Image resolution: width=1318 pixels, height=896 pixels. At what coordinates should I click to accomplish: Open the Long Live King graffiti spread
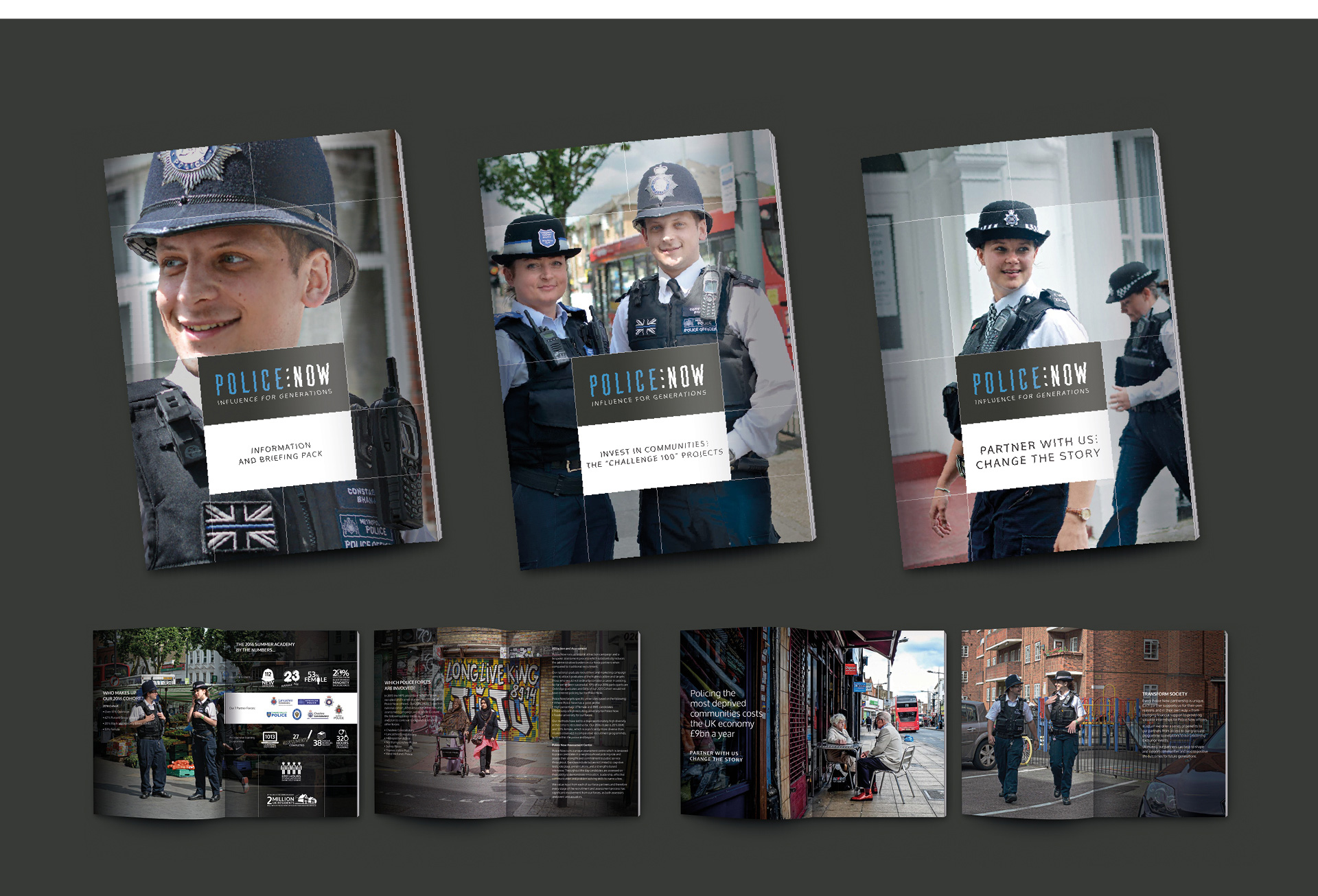[507, 723]
